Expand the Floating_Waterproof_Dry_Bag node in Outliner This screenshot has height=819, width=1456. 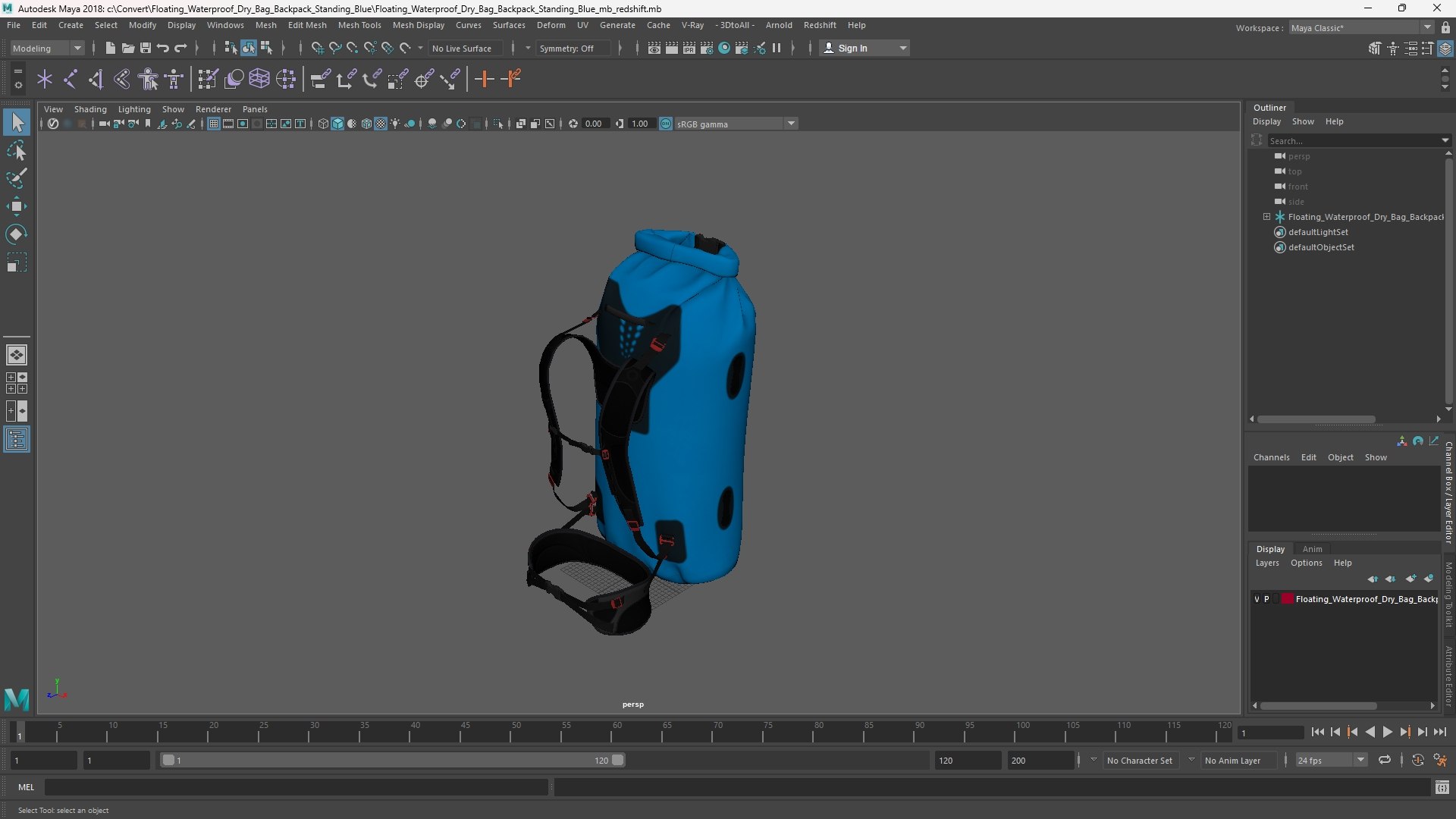coord(1266,217)
